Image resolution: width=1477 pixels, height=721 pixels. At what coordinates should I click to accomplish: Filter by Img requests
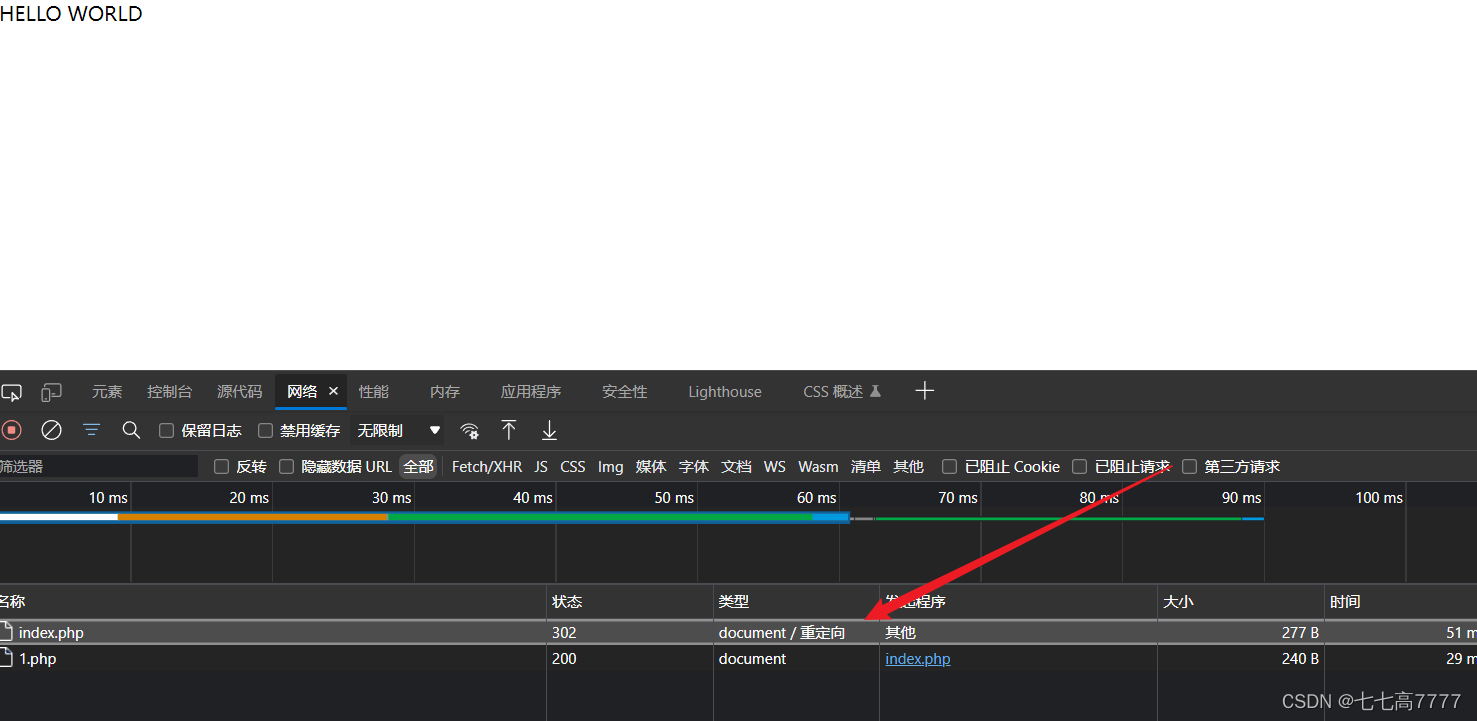pos(611,466)
